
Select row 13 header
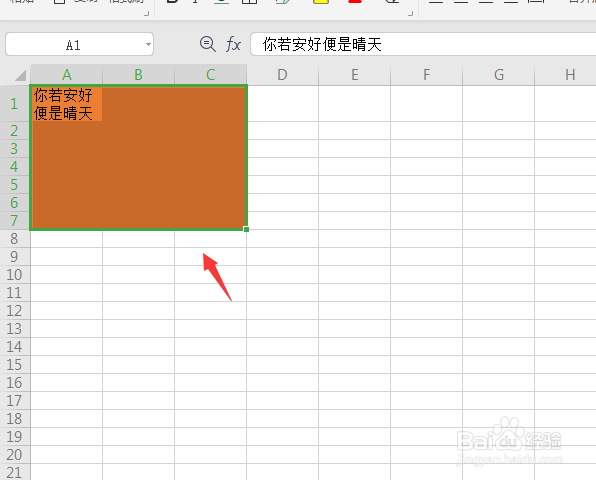[x=14, y=329]
